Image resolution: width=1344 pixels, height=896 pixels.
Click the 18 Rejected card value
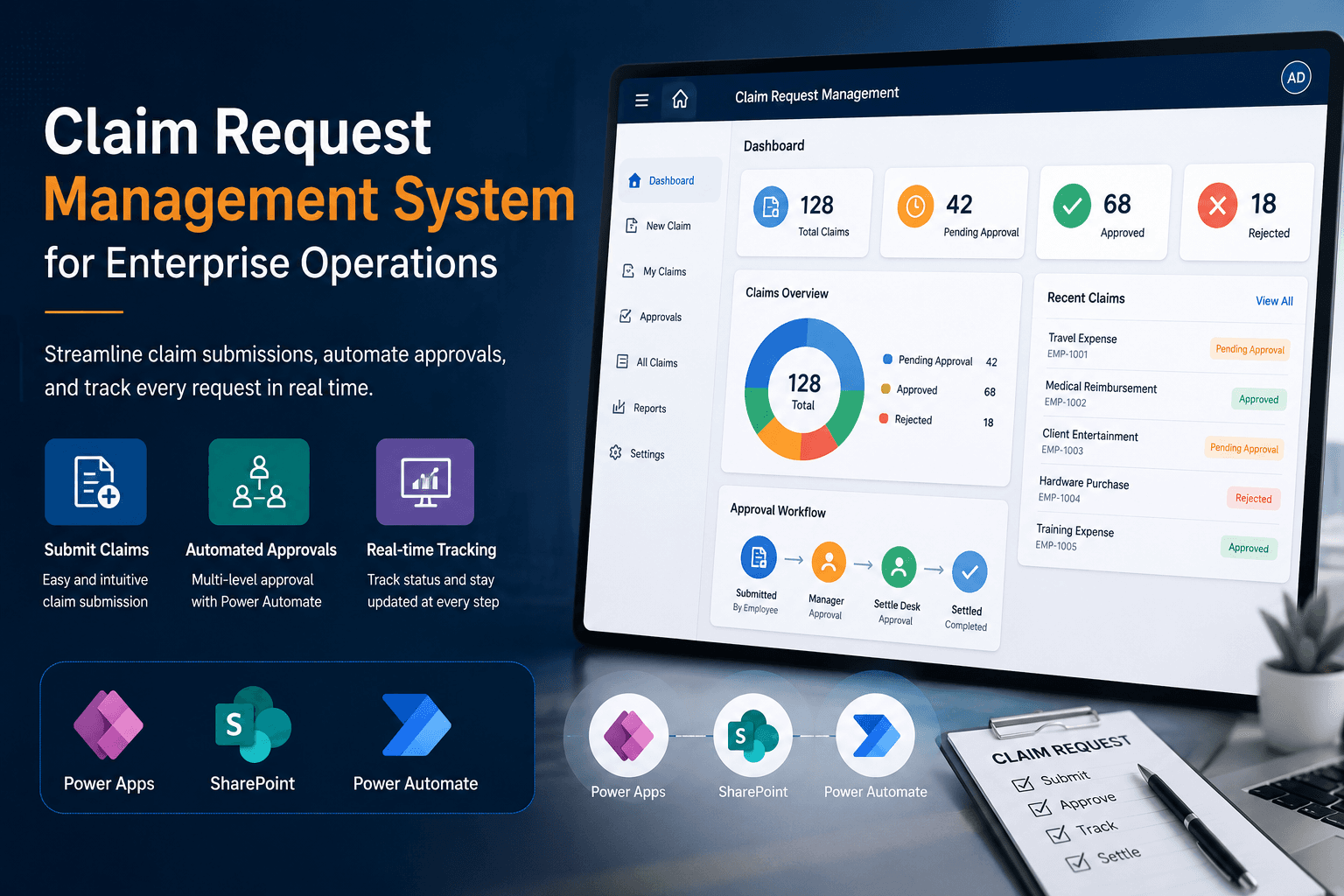(x=1263, y=203)
